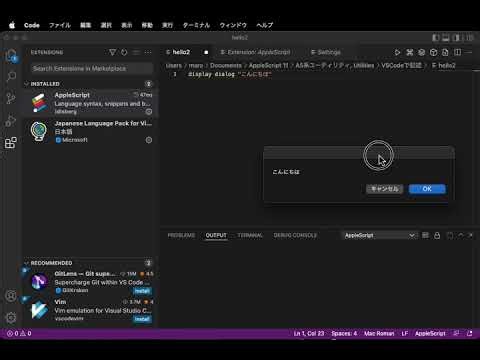The width and height of the screenshot is (480, 360).
Task: Open Run and Debug view in activity bar
Action: [x=11, y=121]
